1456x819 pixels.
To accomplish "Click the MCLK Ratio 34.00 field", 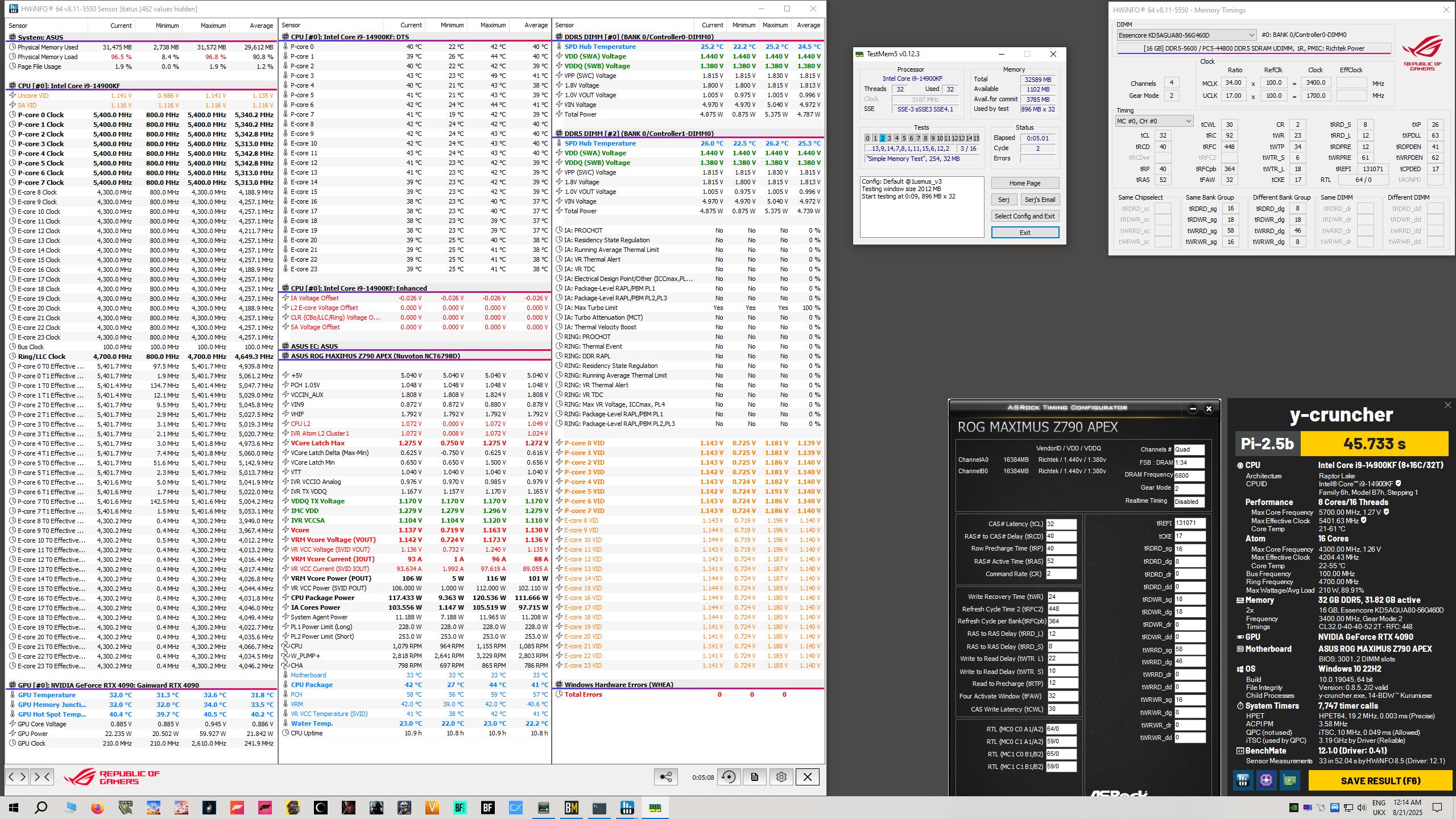I will click(1233, 83).
